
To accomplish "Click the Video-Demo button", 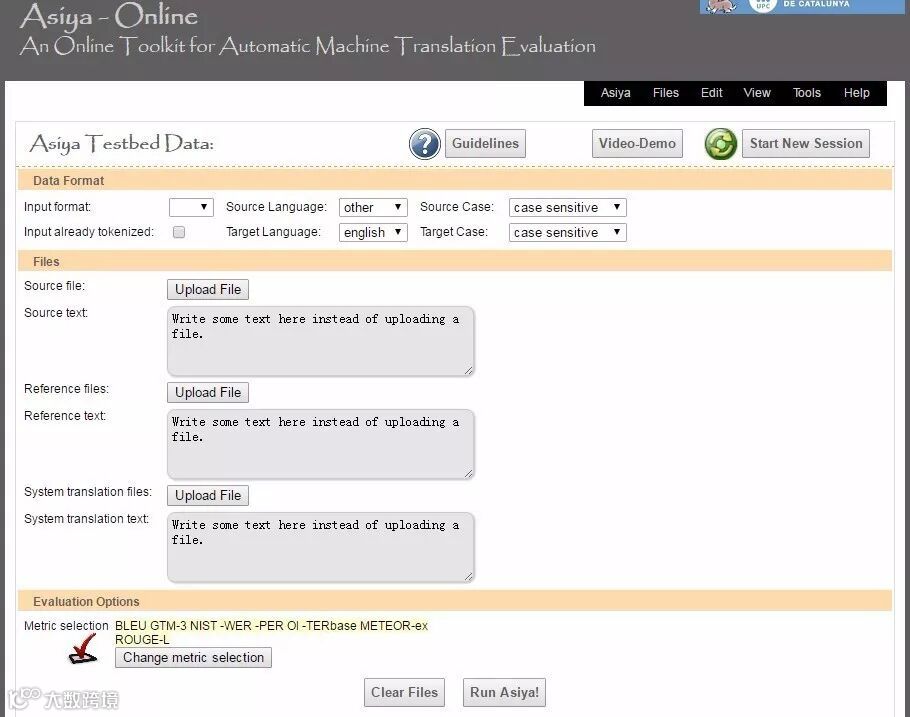I will point(637,143).
